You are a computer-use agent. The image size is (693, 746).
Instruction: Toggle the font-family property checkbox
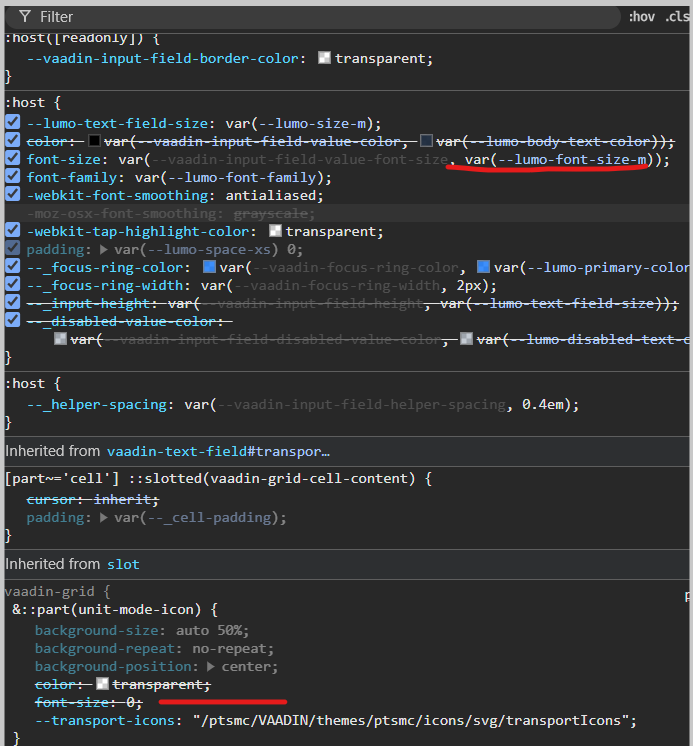[13, 178]
